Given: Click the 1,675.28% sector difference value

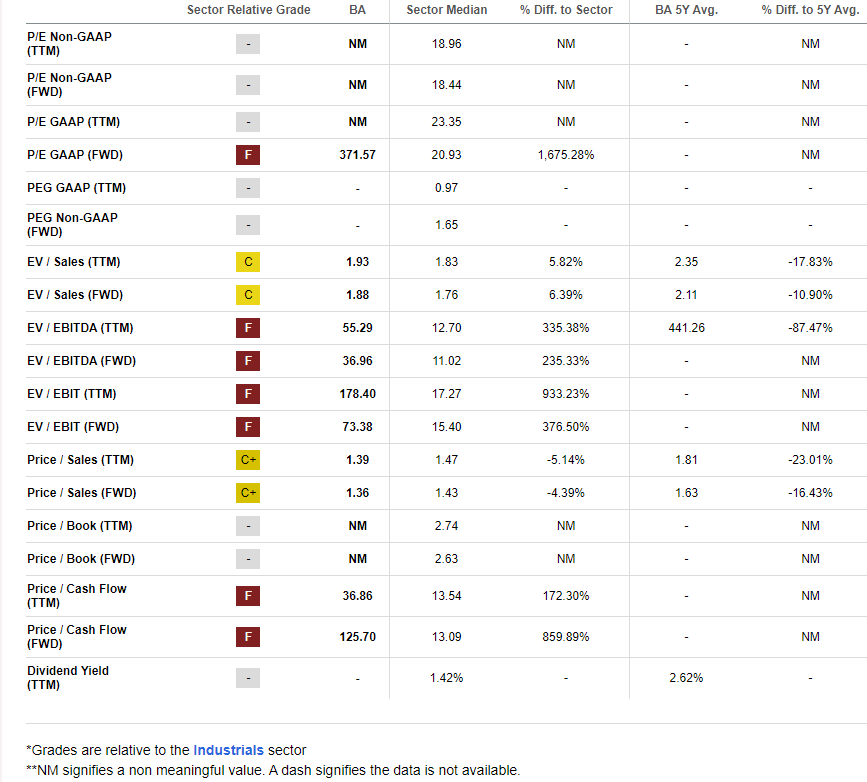Looking at the screenshot, I should [x=566, y=155].
